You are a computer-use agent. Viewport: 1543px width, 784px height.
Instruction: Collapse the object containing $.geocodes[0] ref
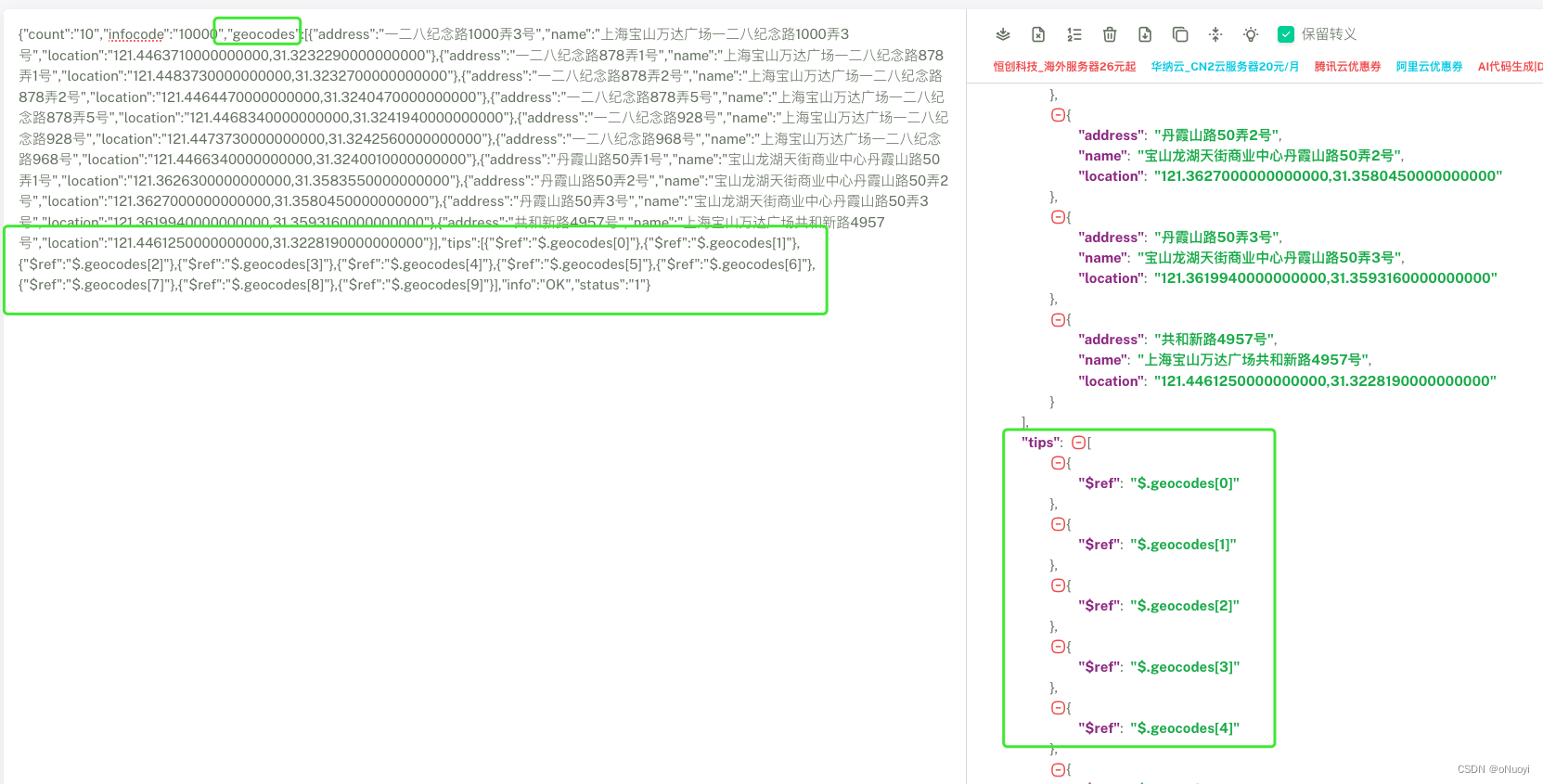pos(1058,463)
